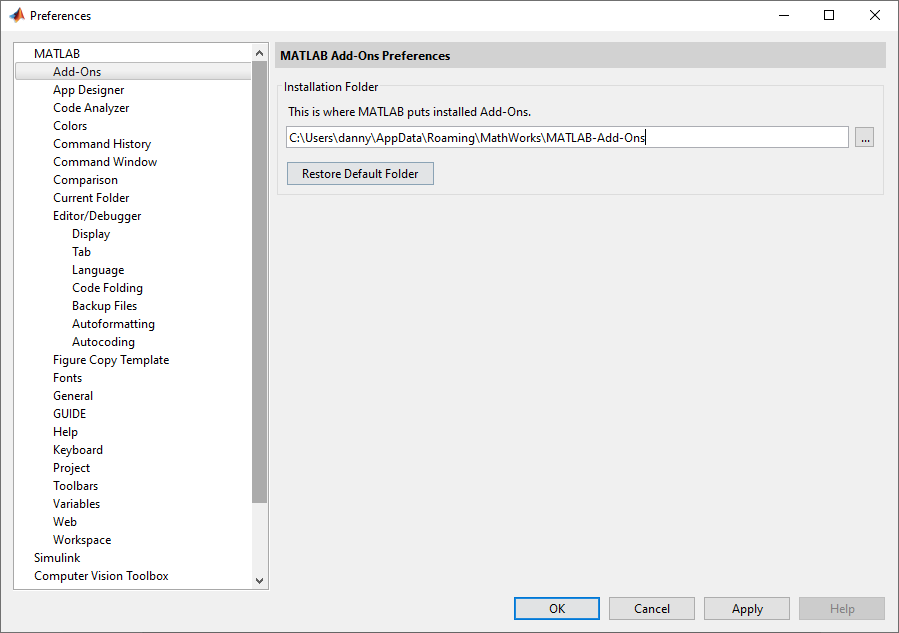Select the Editor/Debugger tree node
The width and height of the screenshot is (899, 633).
click(97, 216)
